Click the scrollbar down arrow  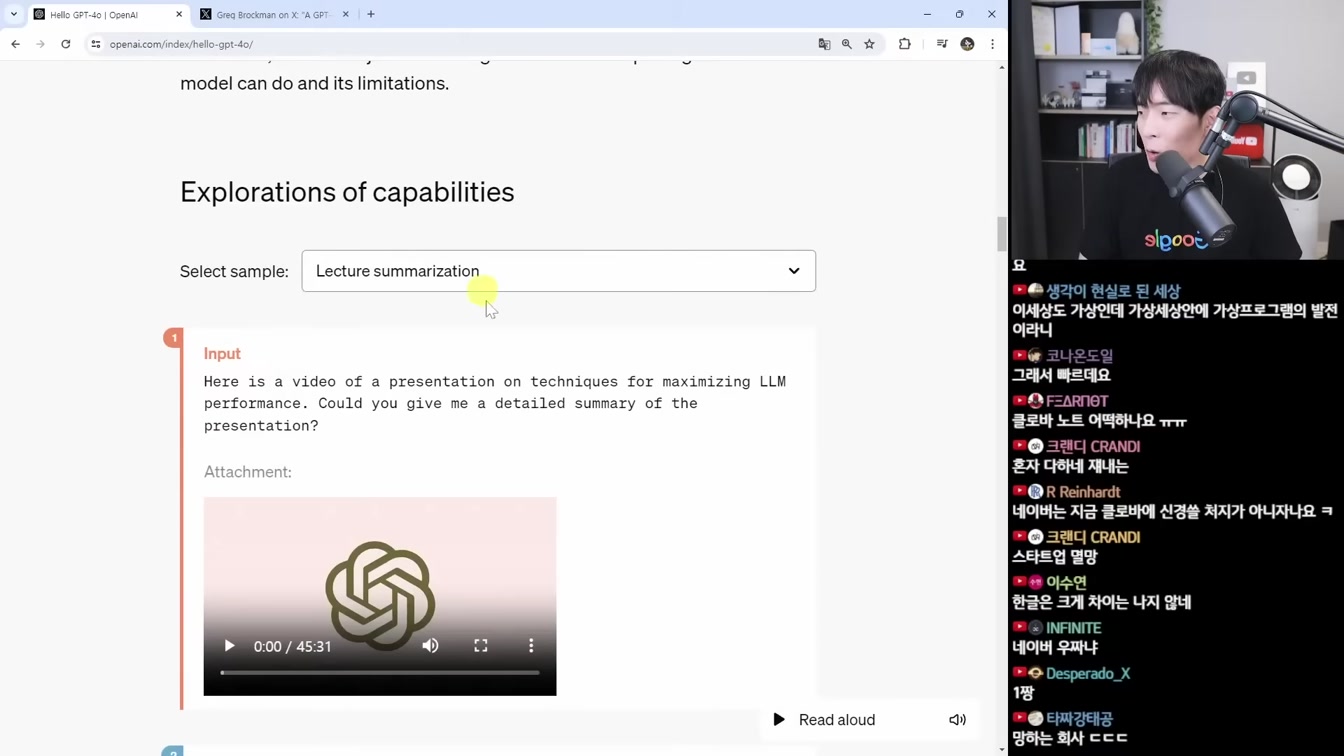(1002, 749)
